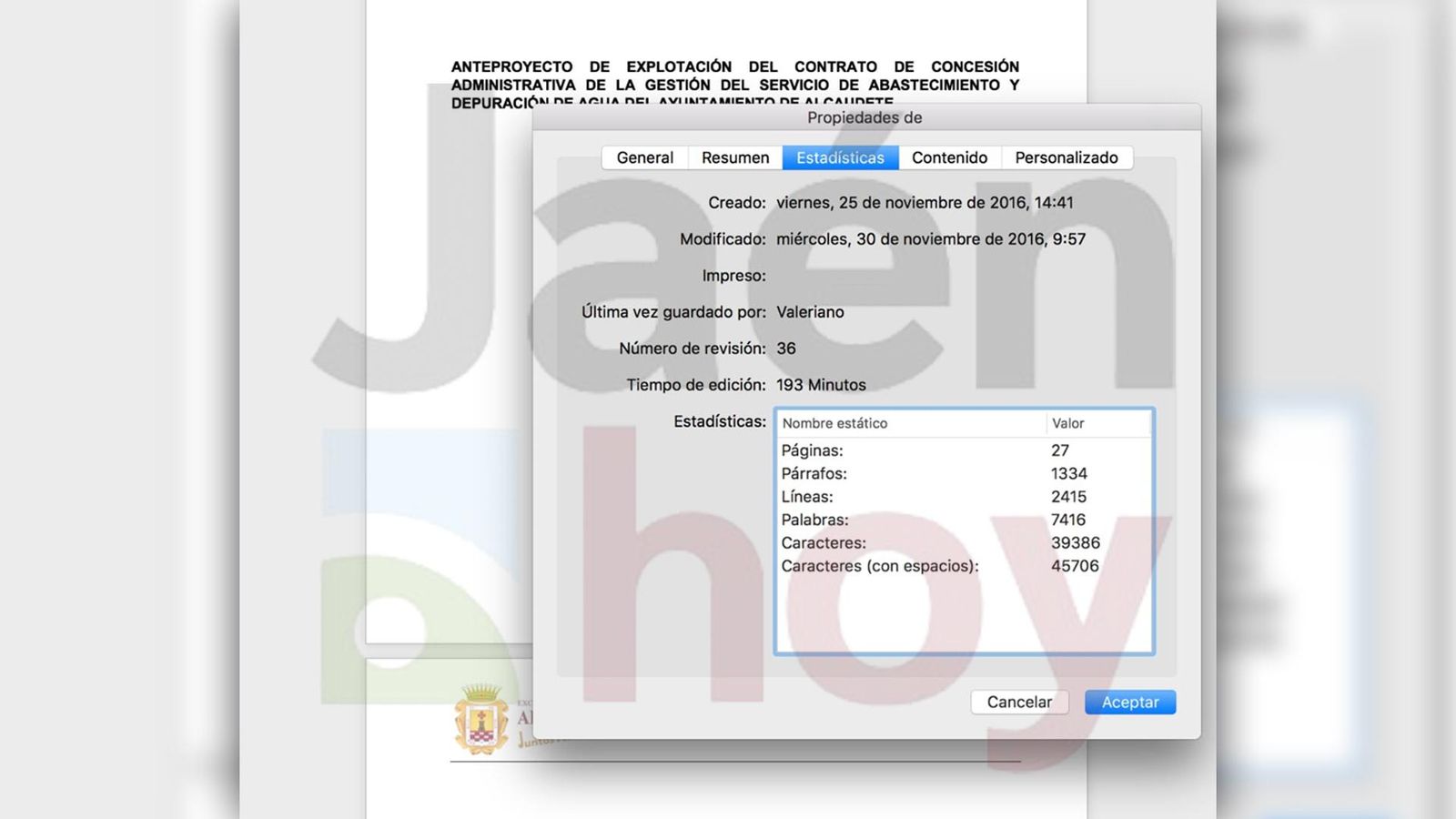Switch to the Estadísticas tab
The image size is (1456, 819).
[x=839, y=157]
